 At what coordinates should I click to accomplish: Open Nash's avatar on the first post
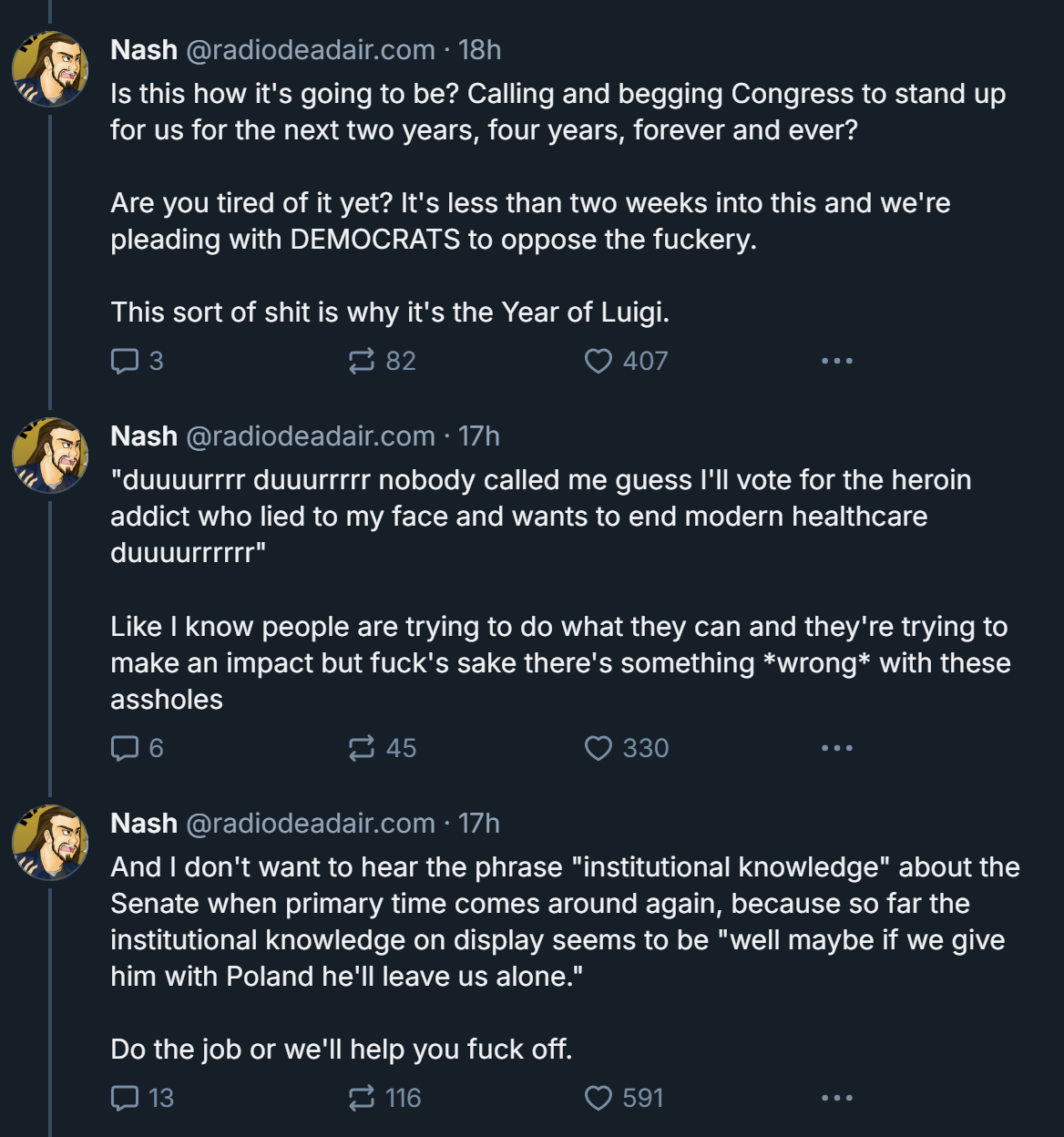click(x=50, y=69)
